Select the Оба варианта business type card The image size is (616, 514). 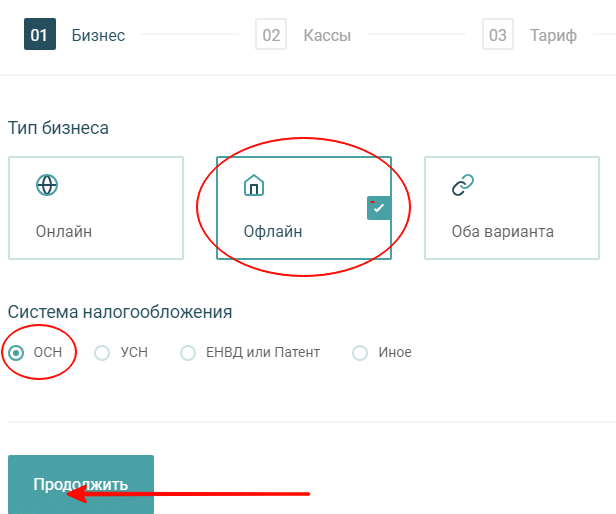pyautogui.click(x=512, y=208)
